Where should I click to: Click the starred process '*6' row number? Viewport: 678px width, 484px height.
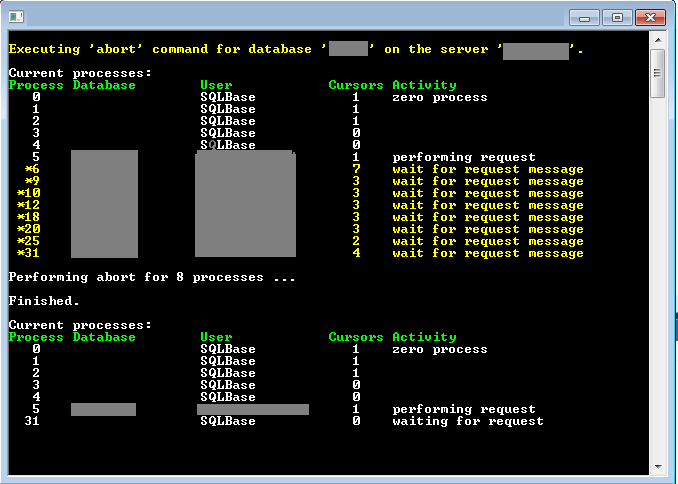coord(32,169)
